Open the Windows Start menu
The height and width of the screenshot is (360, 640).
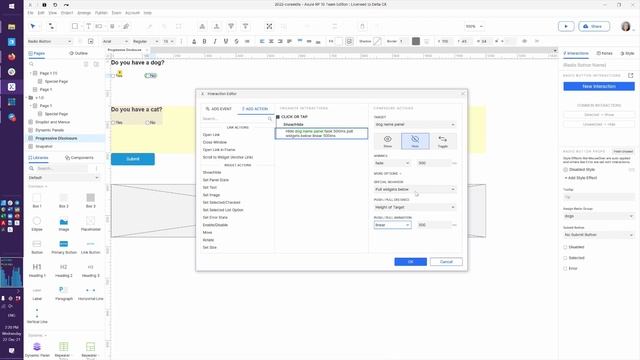coord(11,6)
